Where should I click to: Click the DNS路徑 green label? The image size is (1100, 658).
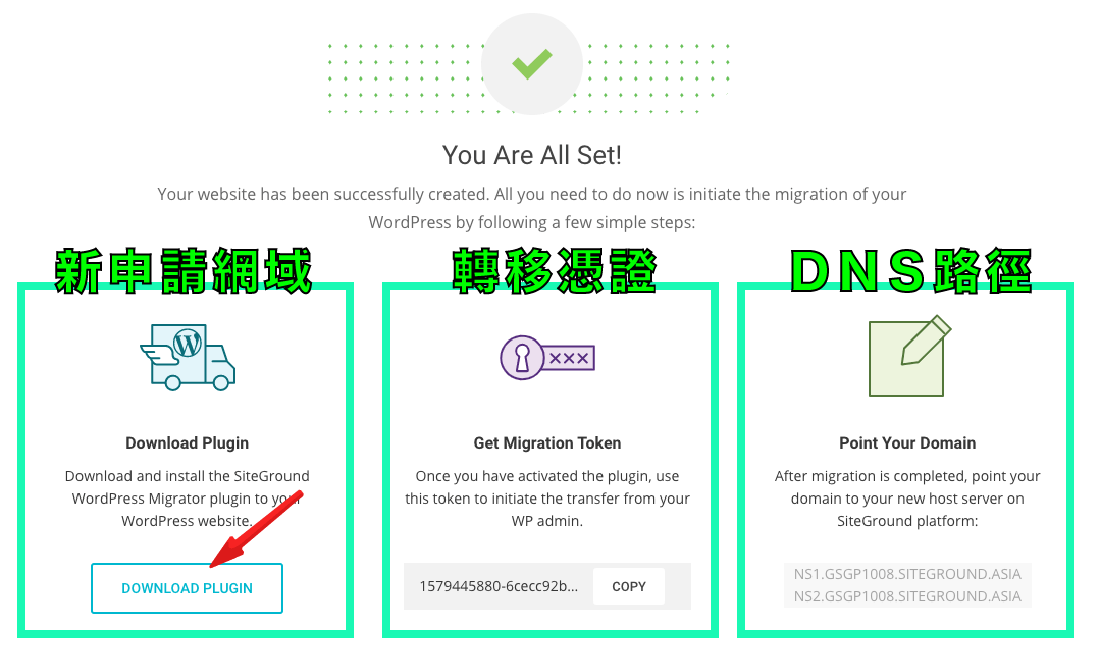(911, 271)
